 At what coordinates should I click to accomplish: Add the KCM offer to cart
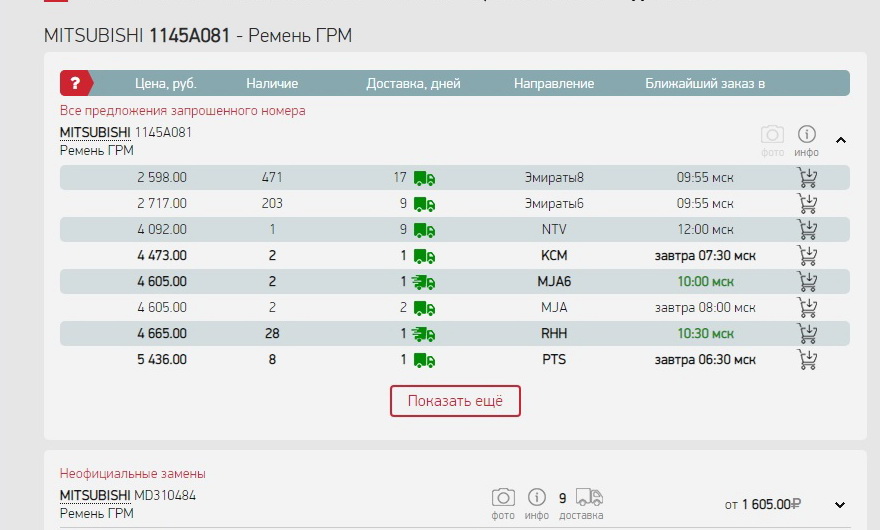807,256
